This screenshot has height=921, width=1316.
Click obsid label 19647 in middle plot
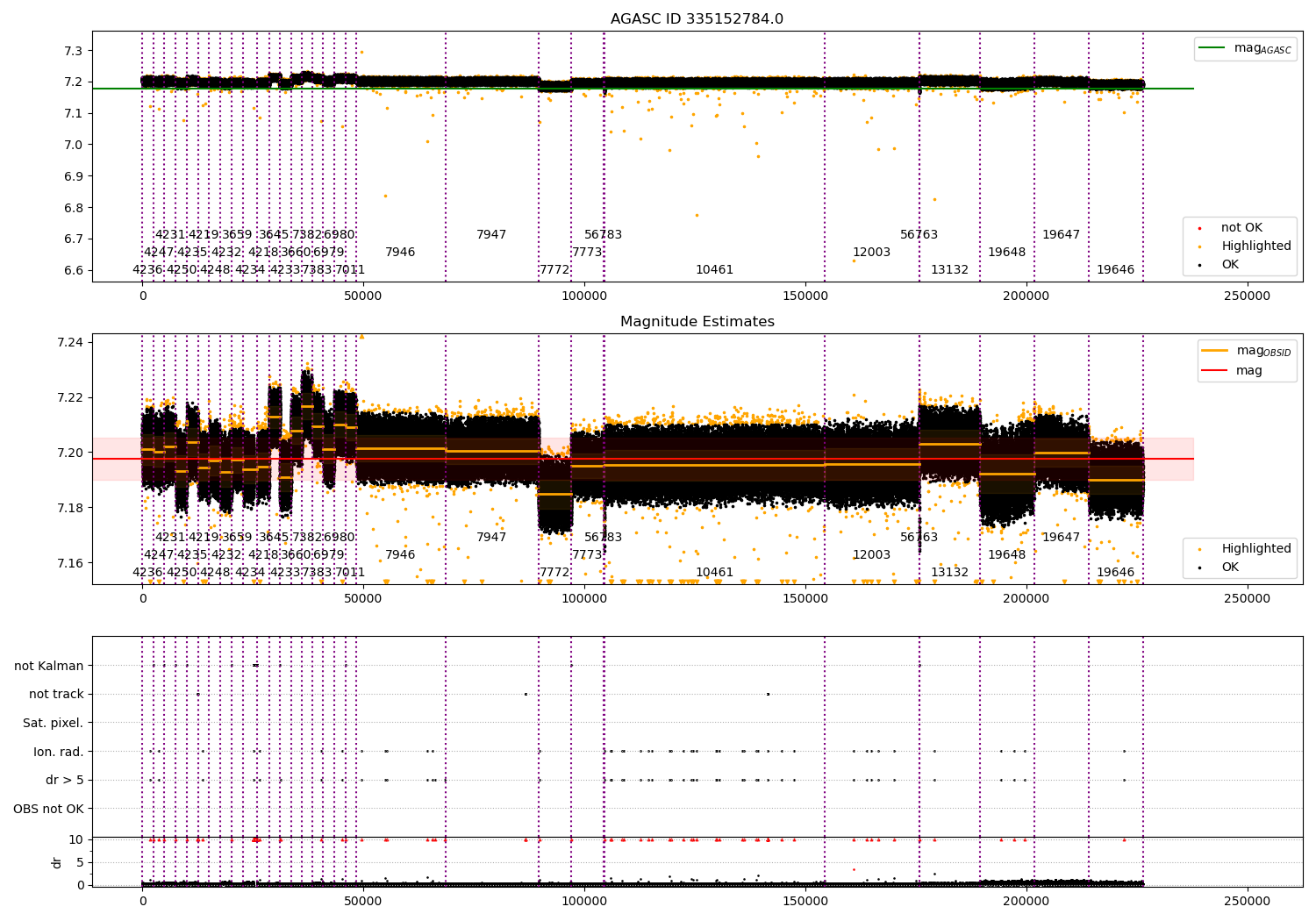1061,538
